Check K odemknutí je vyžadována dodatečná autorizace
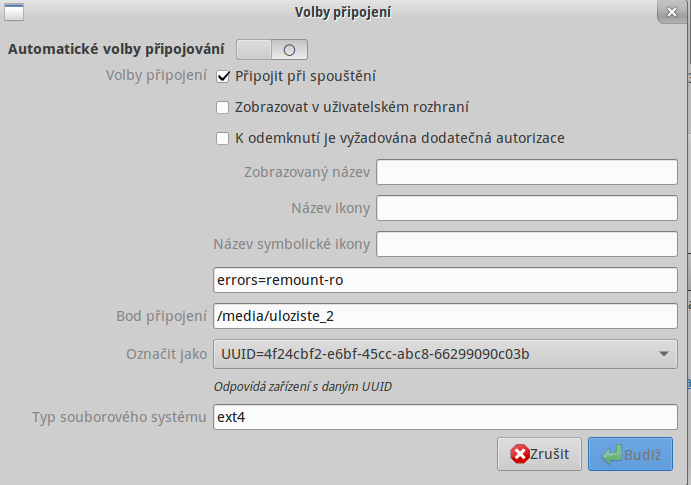691x485 pixels. tap(223, 138)
